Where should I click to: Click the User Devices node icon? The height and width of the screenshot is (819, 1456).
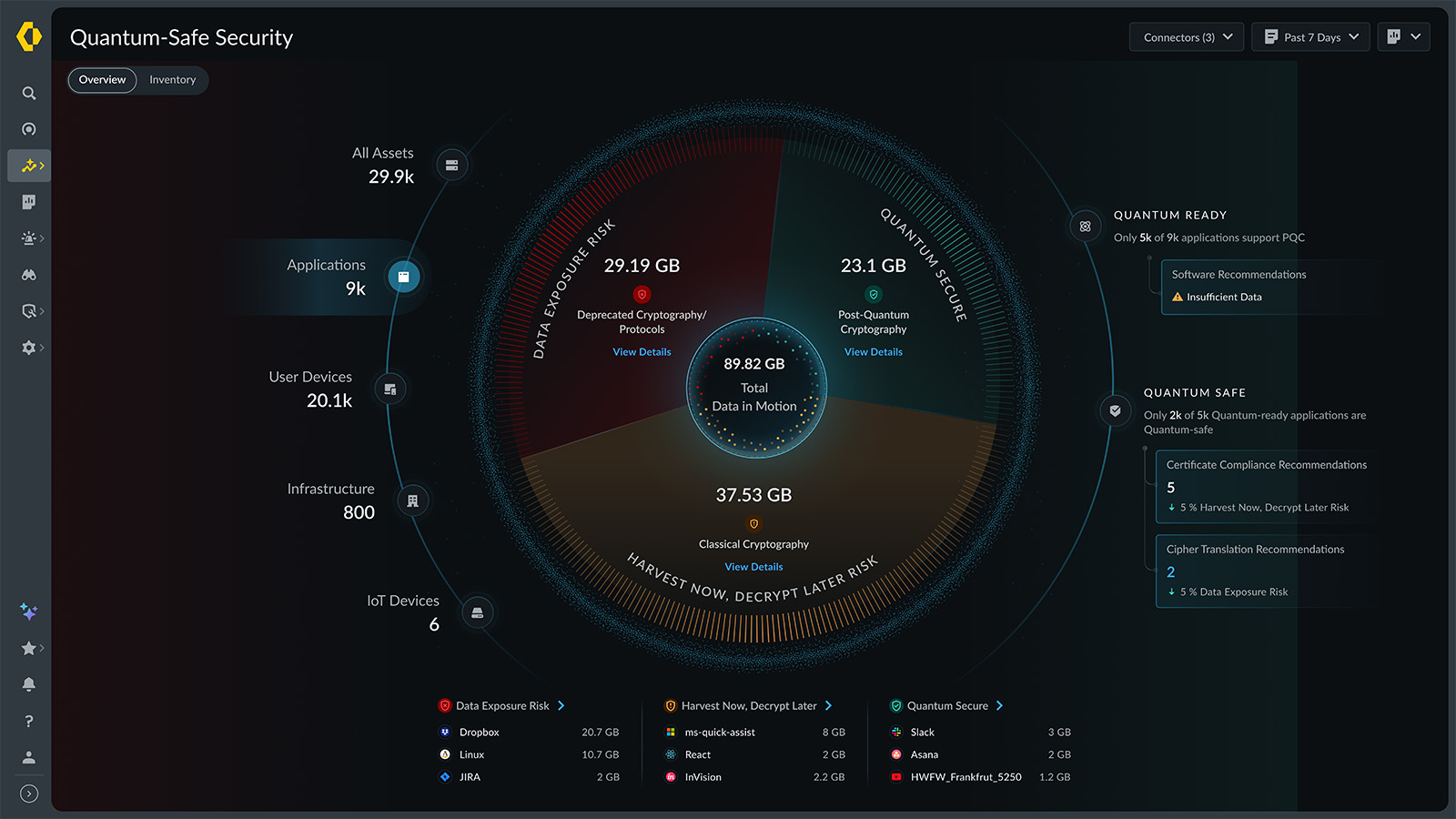(x=390, y=389)
